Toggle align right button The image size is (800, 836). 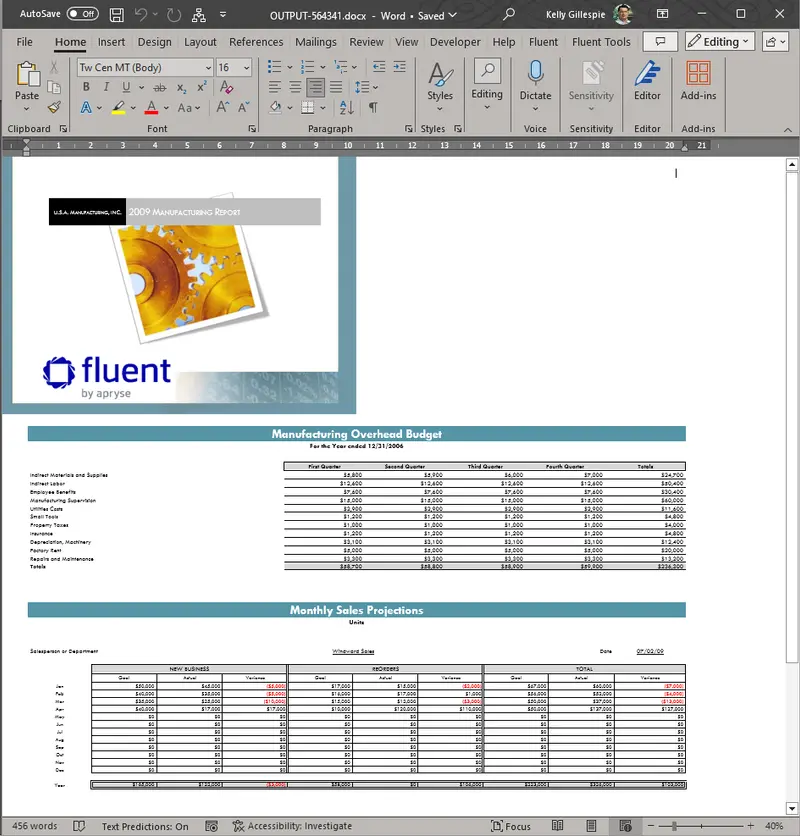[316, 87]
